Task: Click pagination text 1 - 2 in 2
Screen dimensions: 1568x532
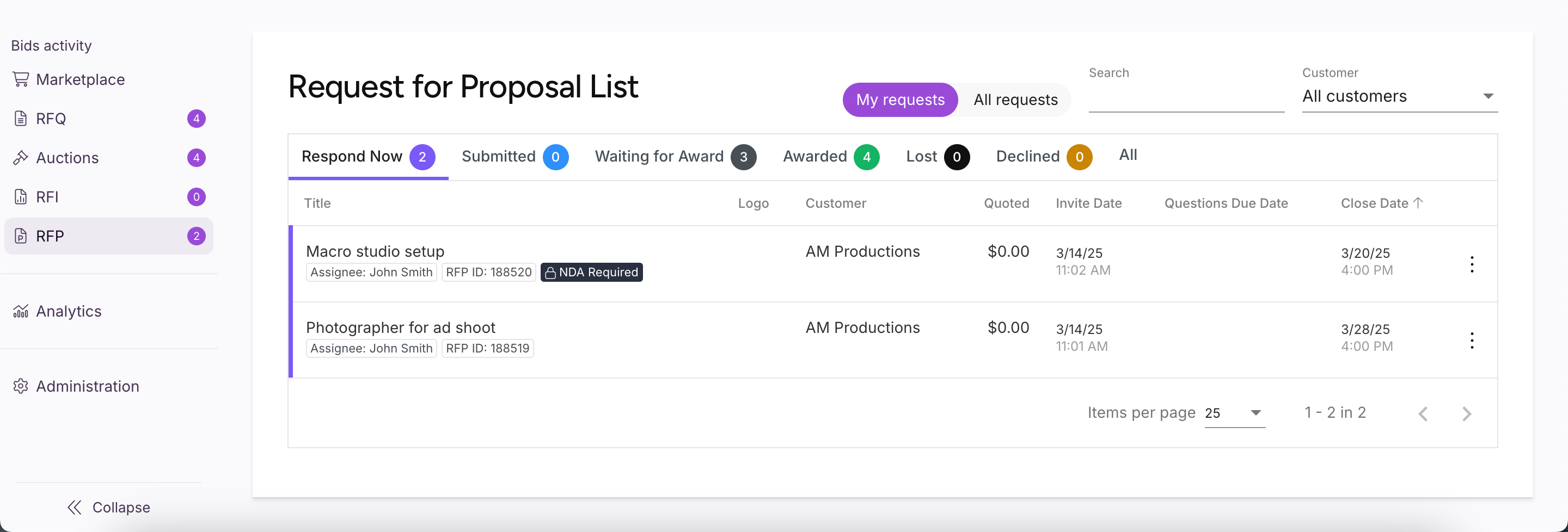Action: click(x=1335, y=412)
